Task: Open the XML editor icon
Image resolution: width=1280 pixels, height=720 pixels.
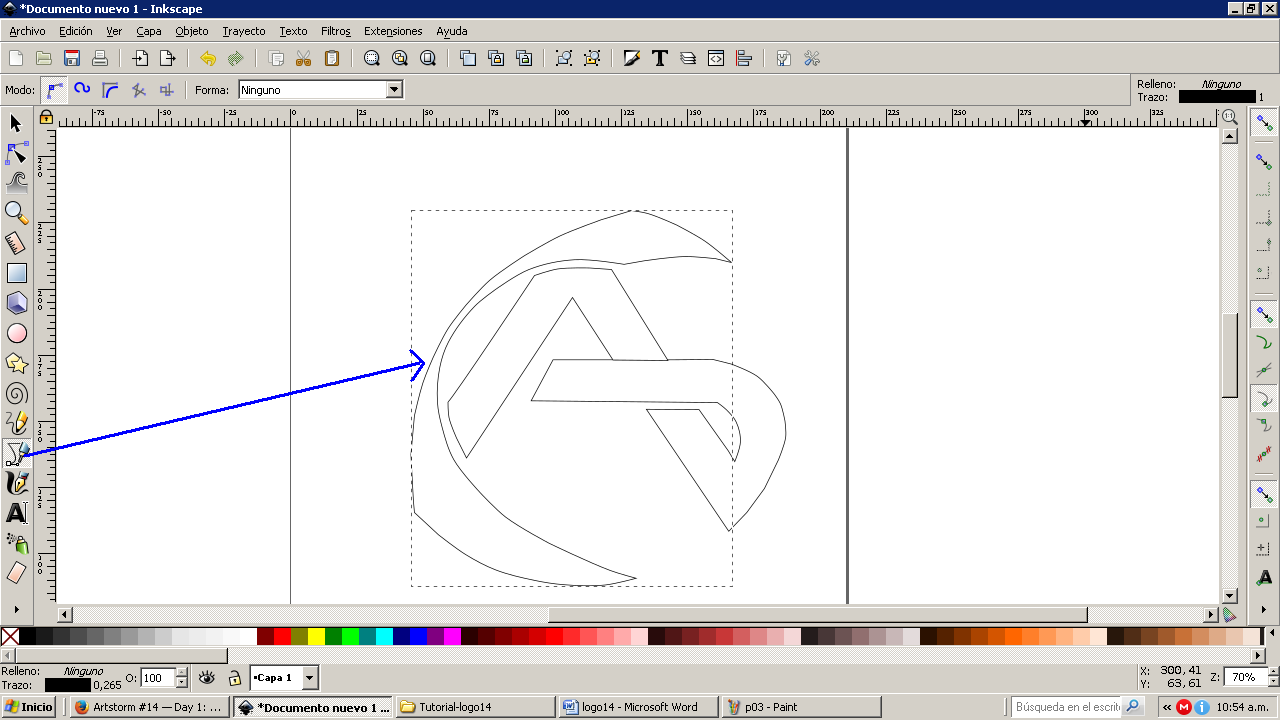Action: pyautogui.click(x=716, y=58)
